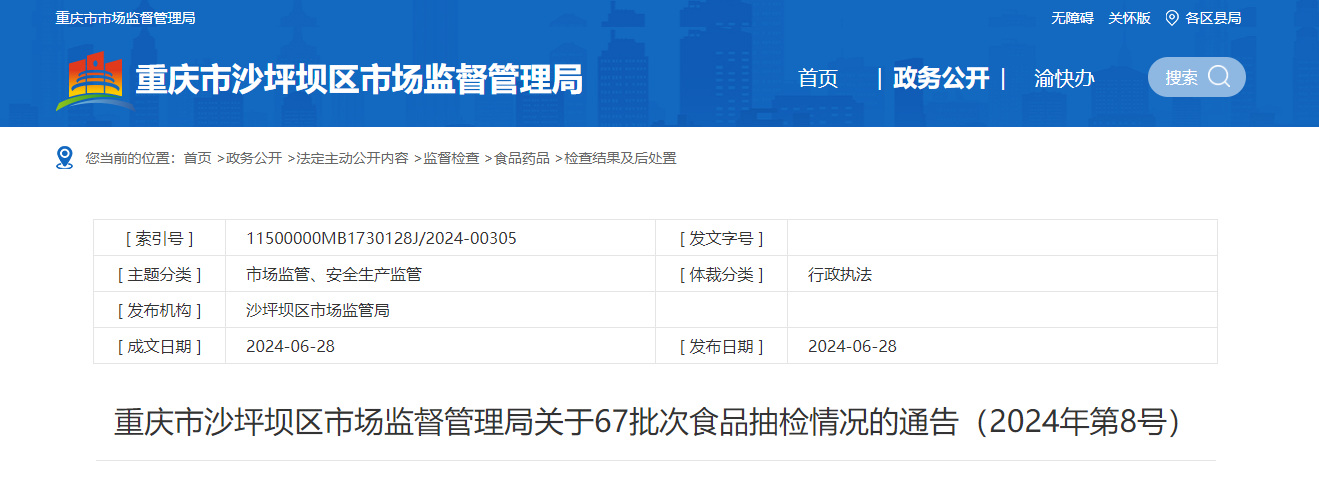Click the magnifier icon in the search pill

[x=1219, y=77]
